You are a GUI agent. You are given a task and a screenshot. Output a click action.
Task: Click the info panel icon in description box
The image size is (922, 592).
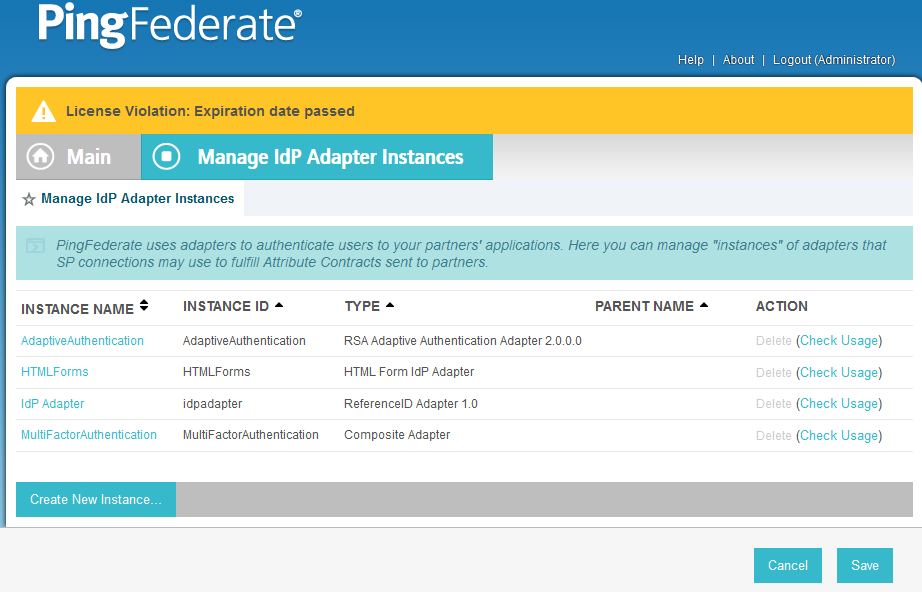tap(36, 245)
